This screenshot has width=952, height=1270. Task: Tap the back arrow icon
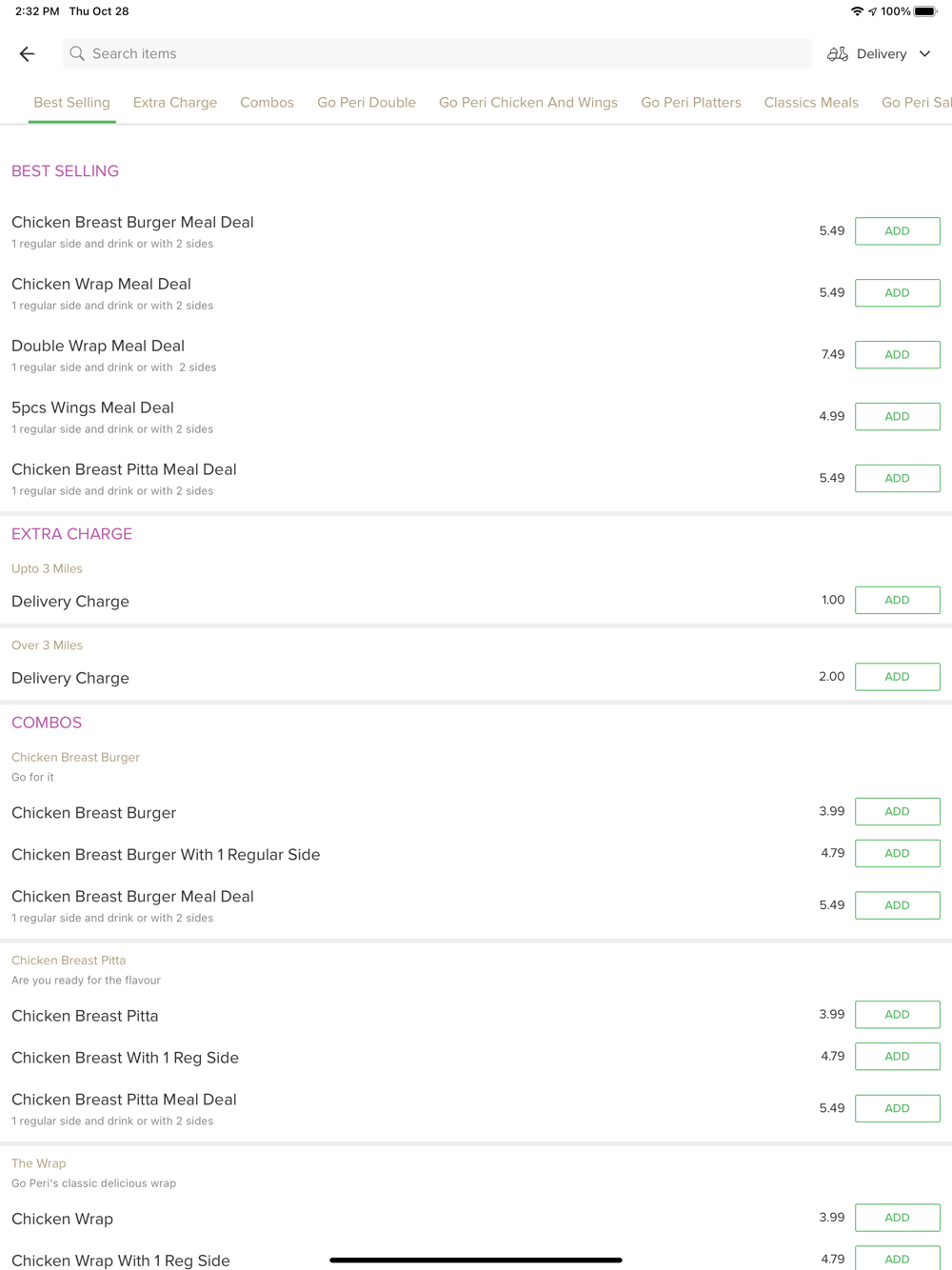(x=27, y=54)
